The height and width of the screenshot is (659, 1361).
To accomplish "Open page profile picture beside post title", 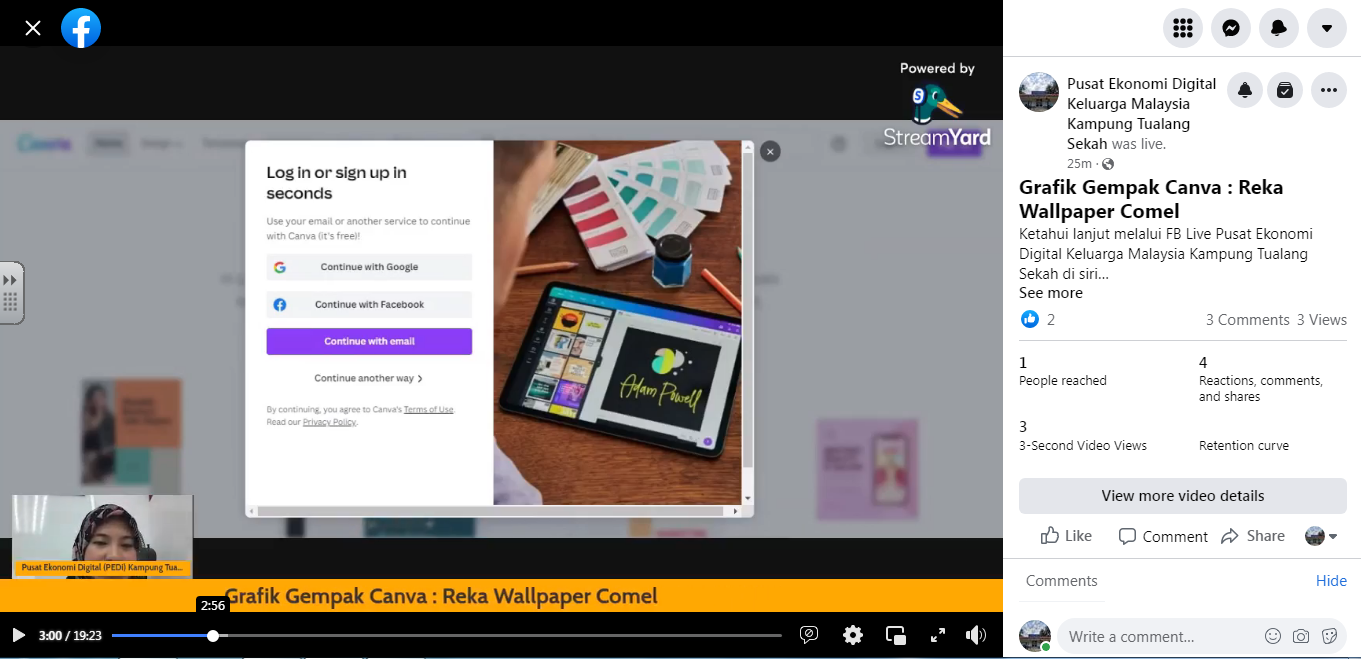I will 1039,92.
